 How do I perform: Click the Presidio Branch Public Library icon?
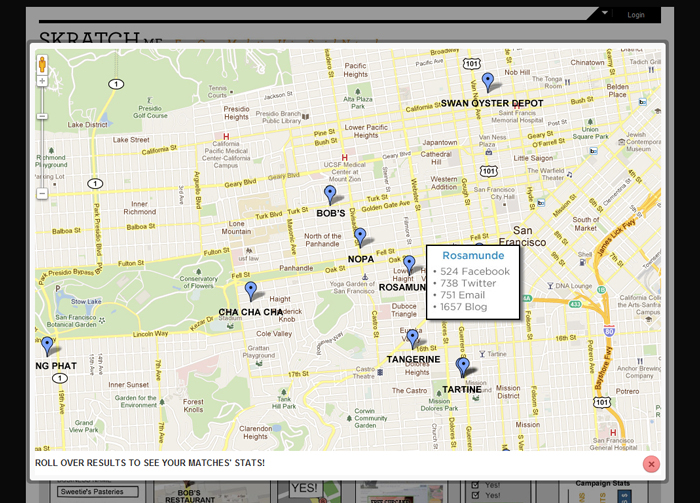[306, 117]
